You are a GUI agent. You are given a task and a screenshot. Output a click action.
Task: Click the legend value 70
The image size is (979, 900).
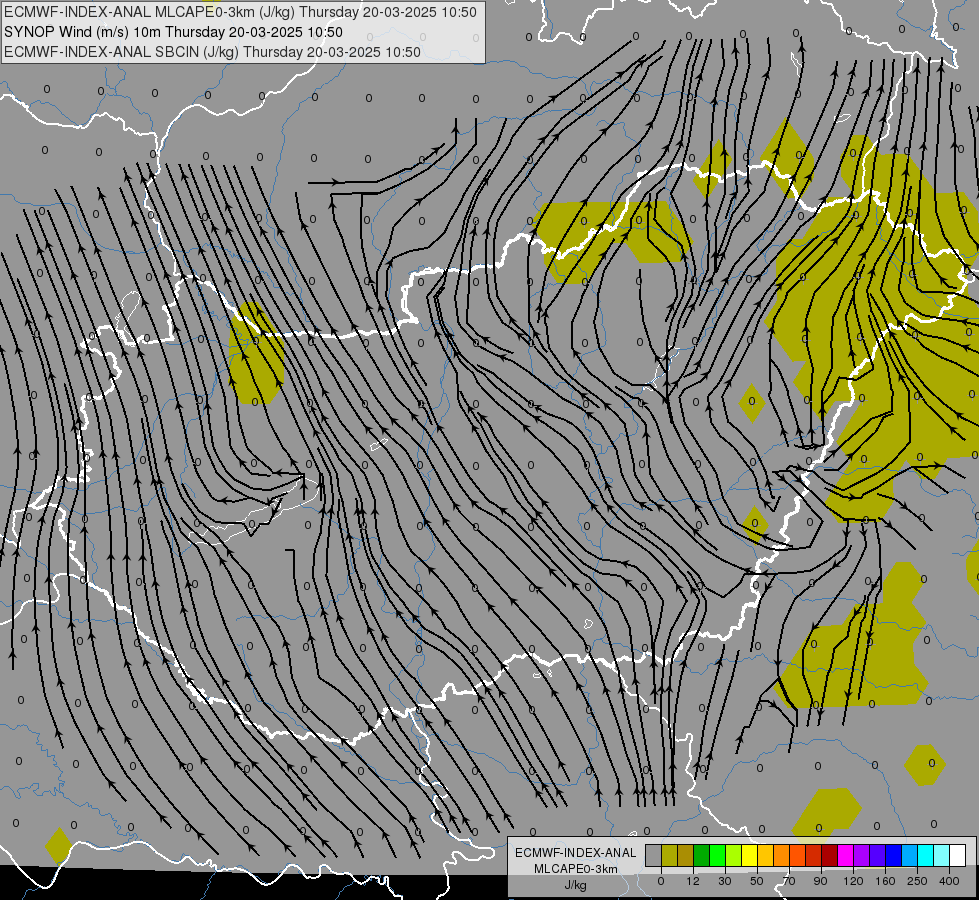tap(789, 881)
